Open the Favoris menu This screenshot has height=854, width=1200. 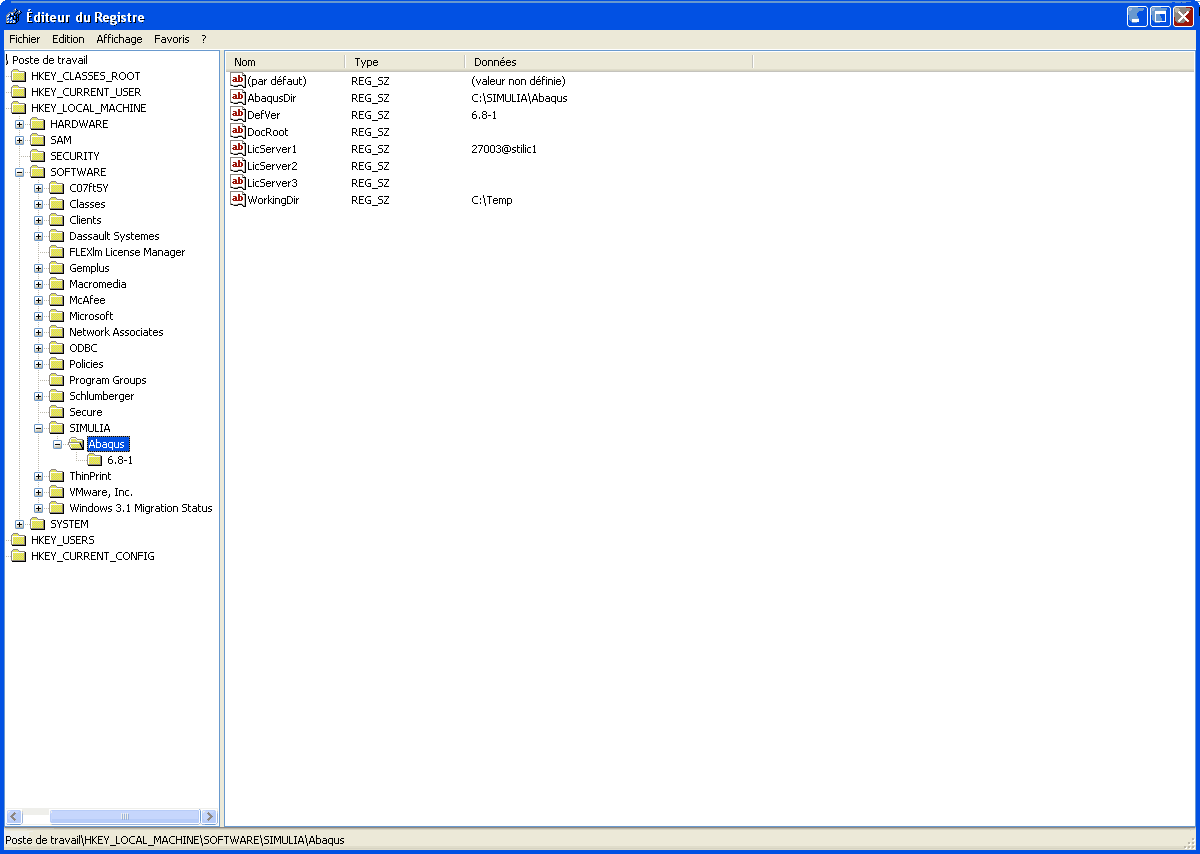point(171,39)
